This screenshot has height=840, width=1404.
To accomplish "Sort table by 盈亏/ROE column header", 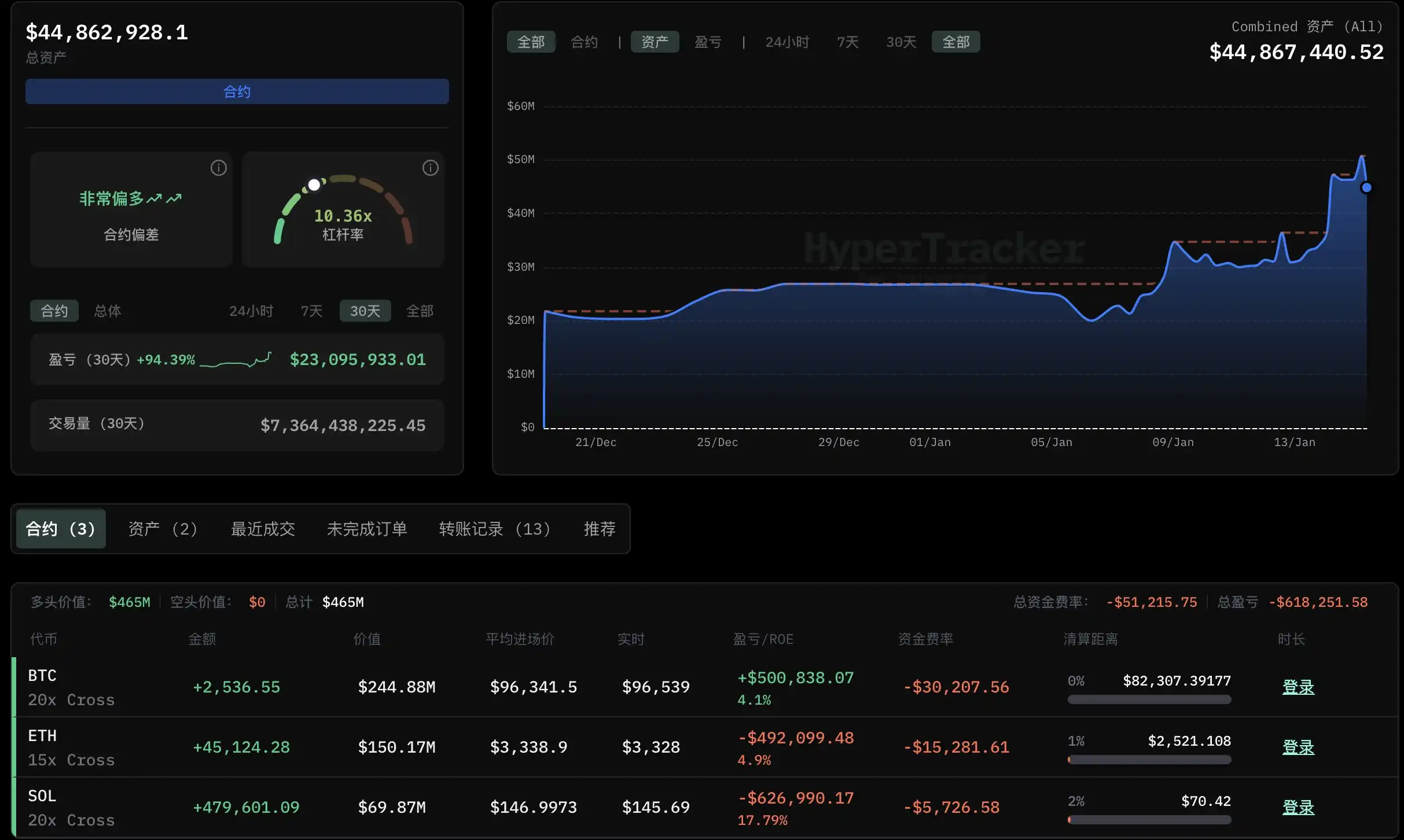I will pyautogui.click(x=763, y=639).
